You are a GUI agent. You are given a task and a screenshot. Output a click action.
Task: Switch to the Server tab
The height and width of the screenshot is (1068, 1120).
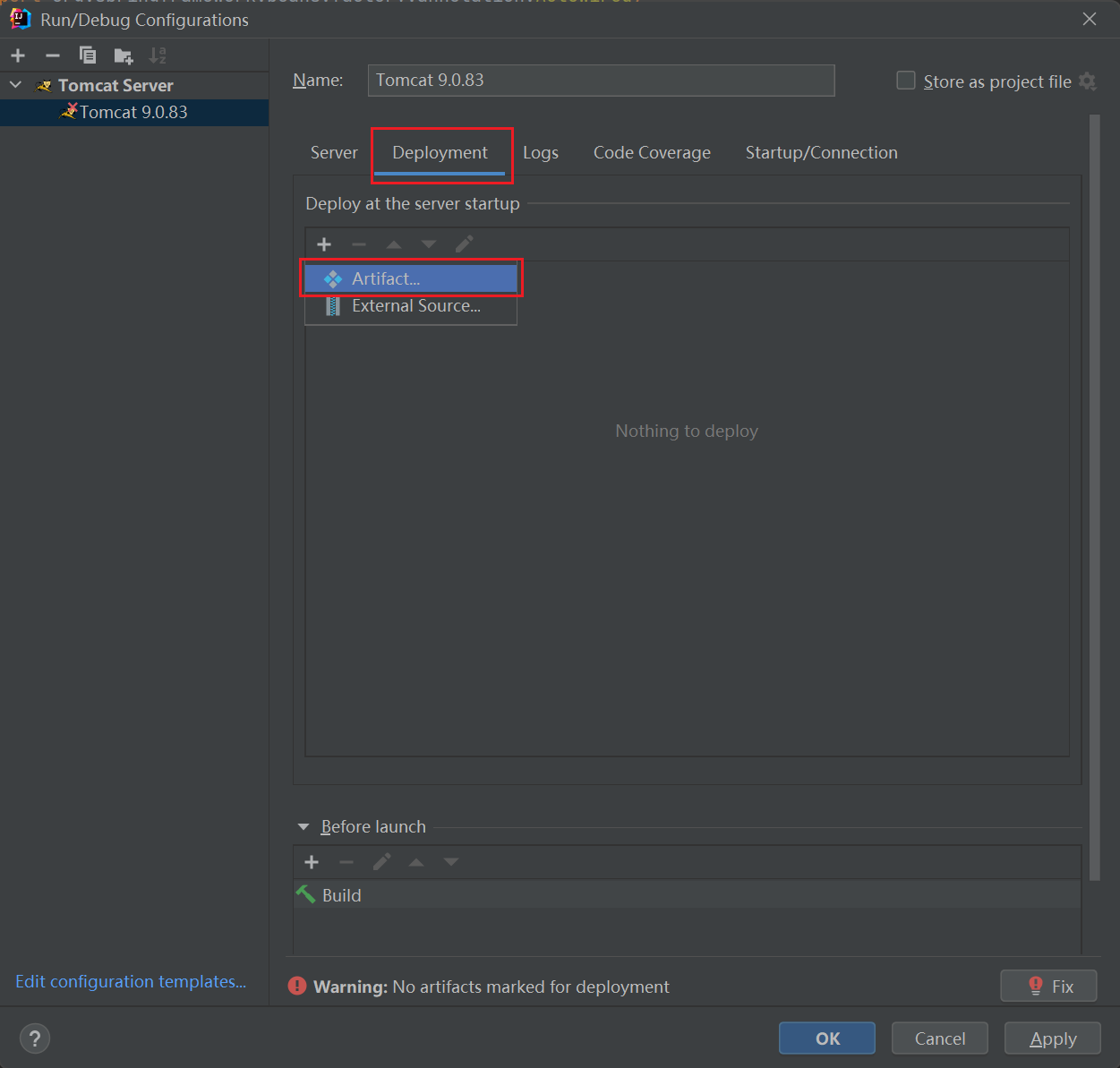[334, 153]
